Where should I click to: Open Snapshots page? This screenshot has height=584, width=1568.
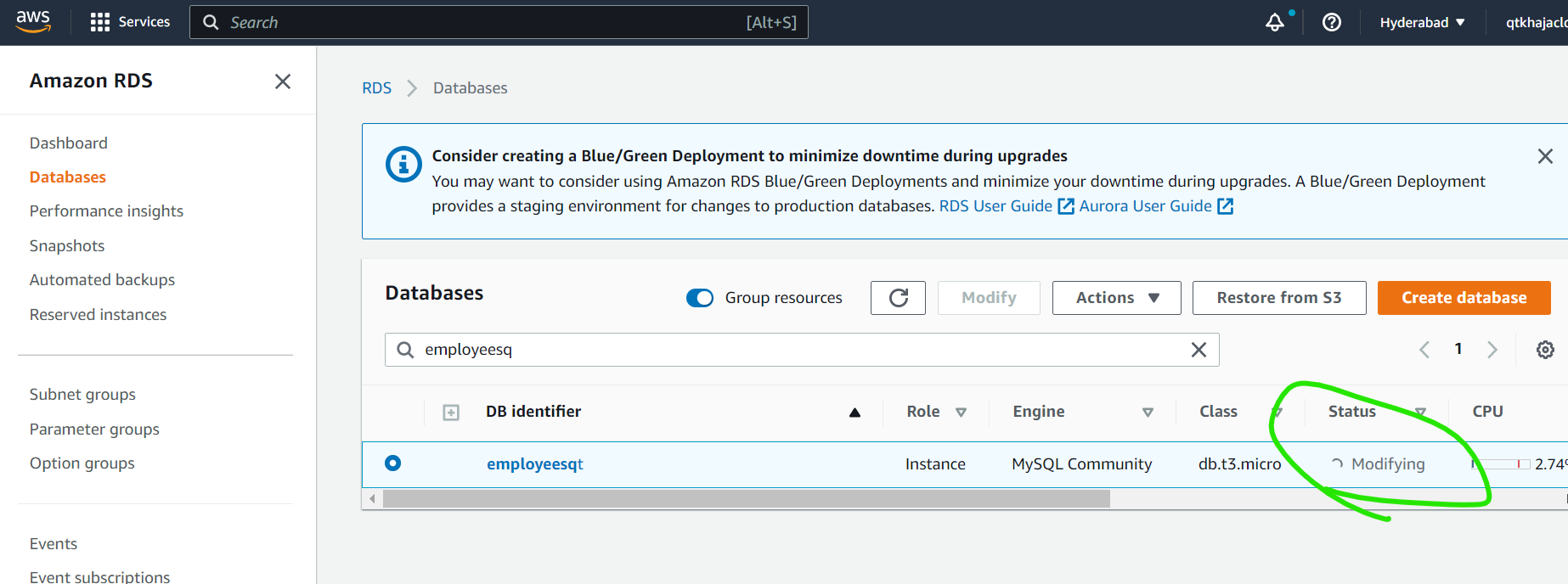pyautogui.click(x=67, y=245)
